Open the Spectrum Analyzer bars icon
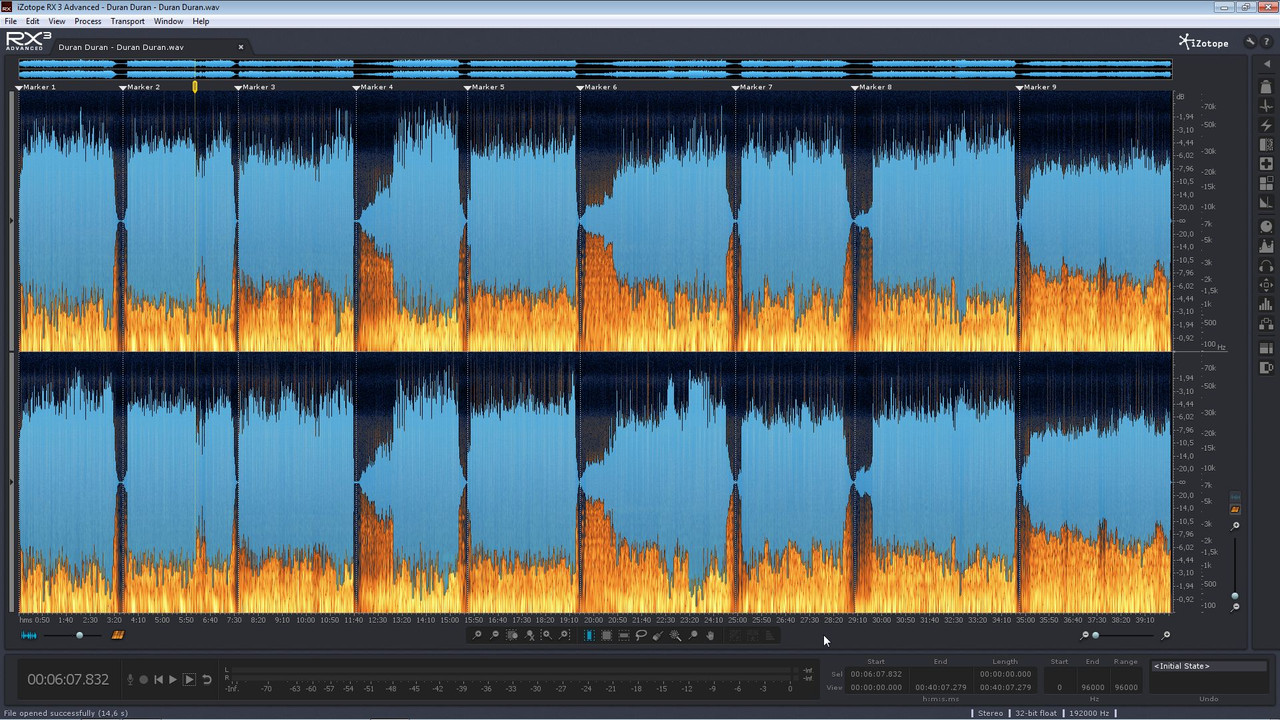This screenshot has height=720, width=1280. [1266, 305]
